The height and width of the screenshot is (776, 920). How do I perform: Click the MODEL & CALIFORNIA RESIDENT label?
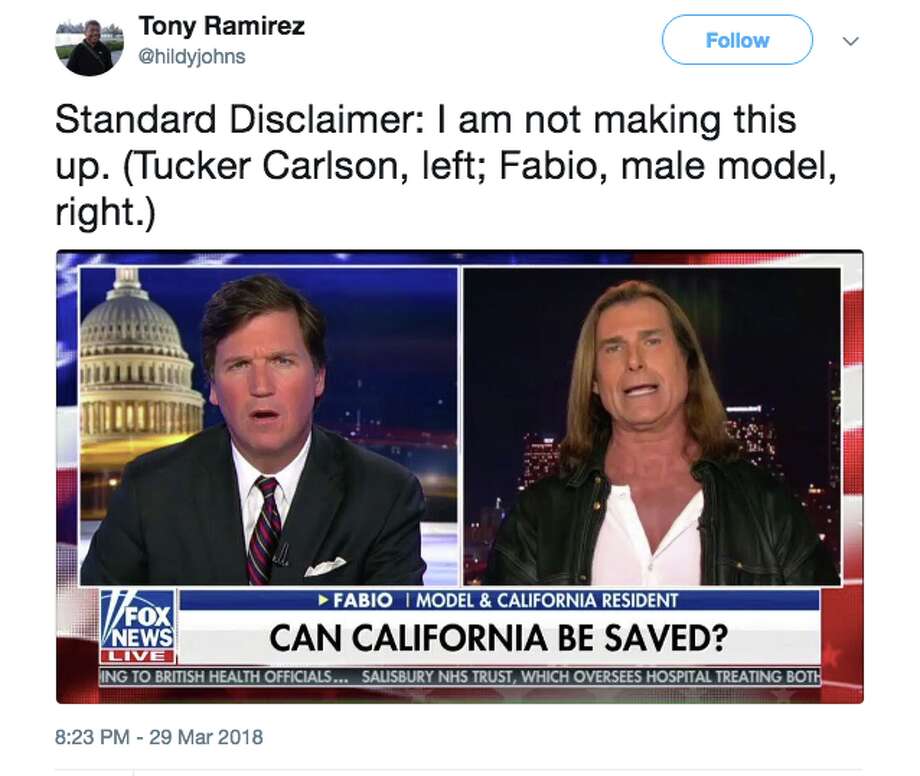547,601
